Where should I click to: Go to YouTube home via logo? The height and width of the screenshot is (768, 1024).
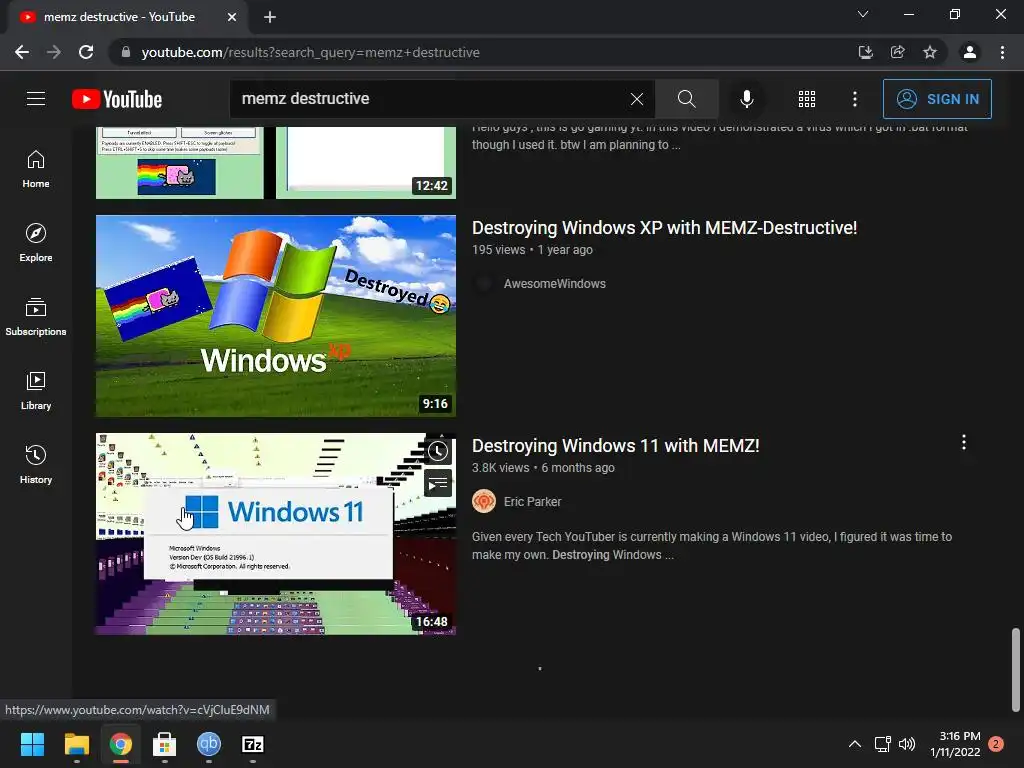[117, 99]
